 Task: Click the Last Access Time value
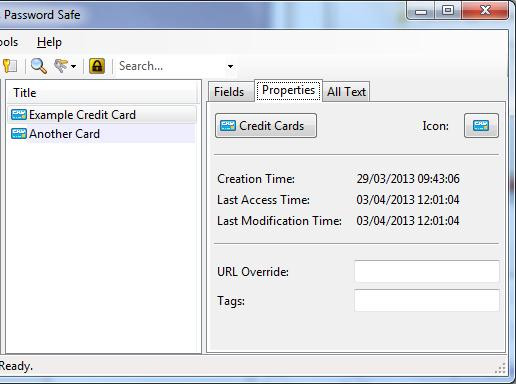pyautogui.click(x=408, y=200)
